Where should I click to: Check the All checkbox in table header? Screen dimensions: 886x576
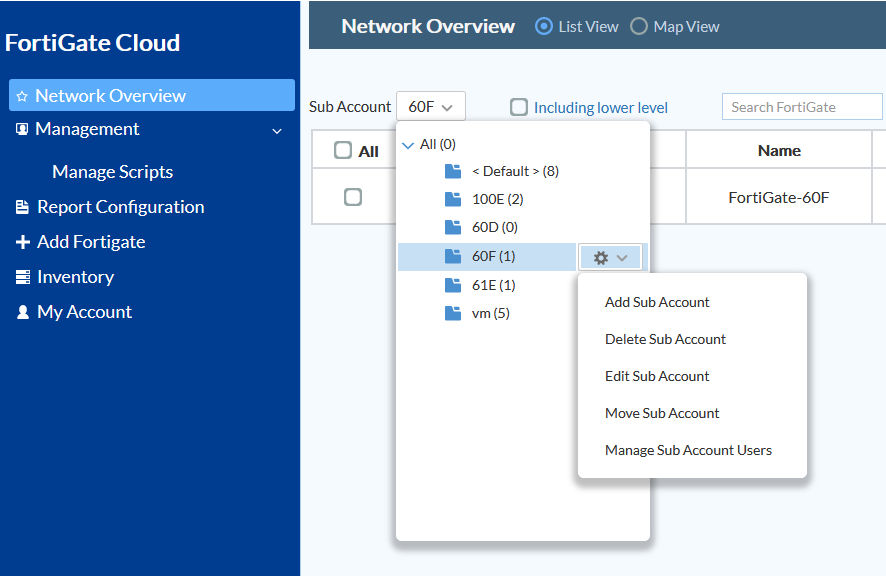[342, 150]
